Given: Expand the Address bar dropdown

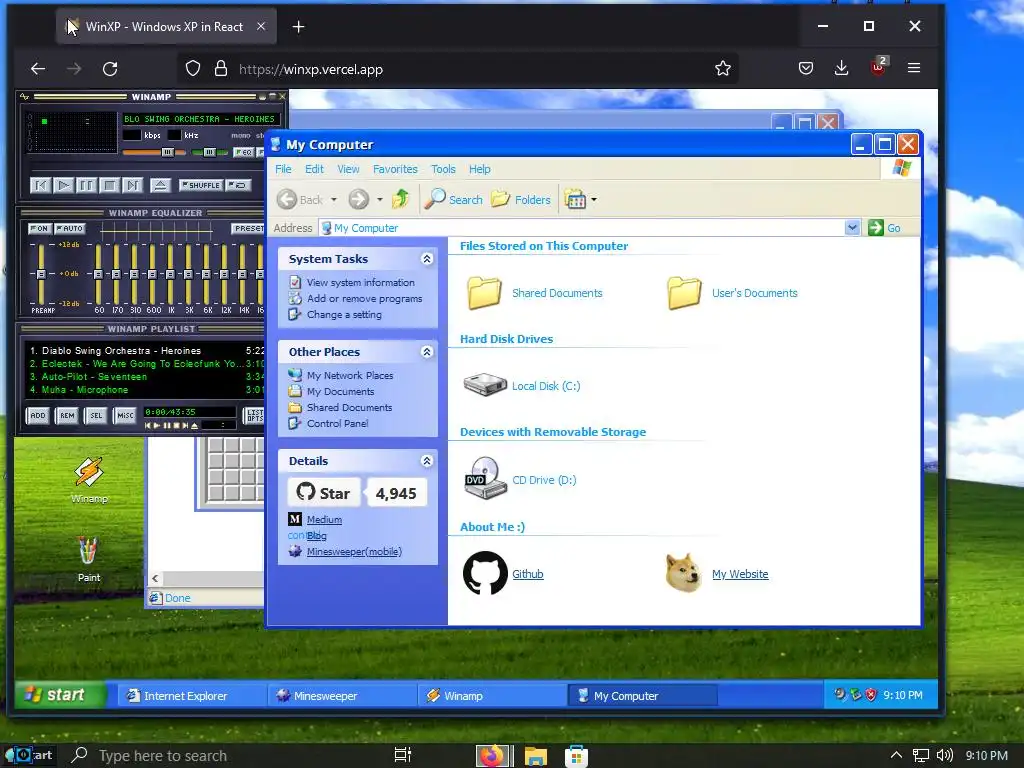Looking at the screenshot, I should pyautogui.click(x=852, y=227).
